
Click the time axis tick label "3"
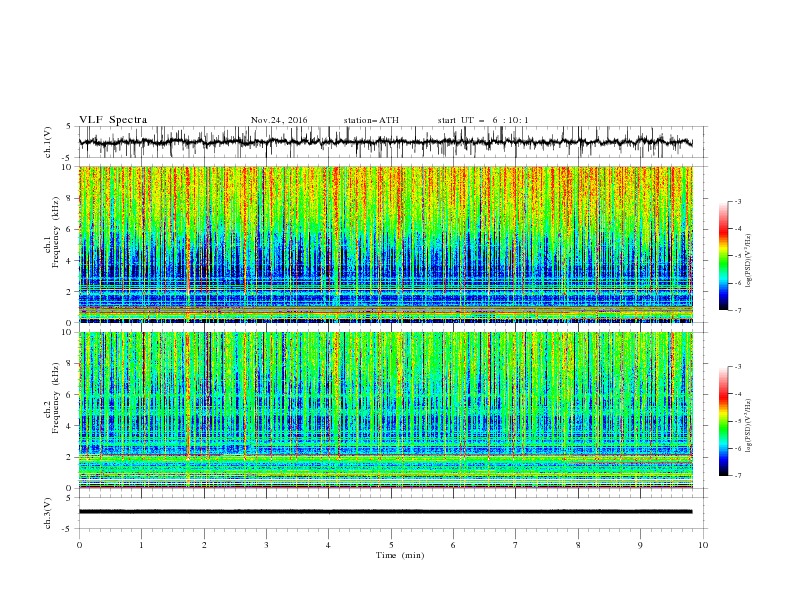pyautogui.click(x=266, y=545)
